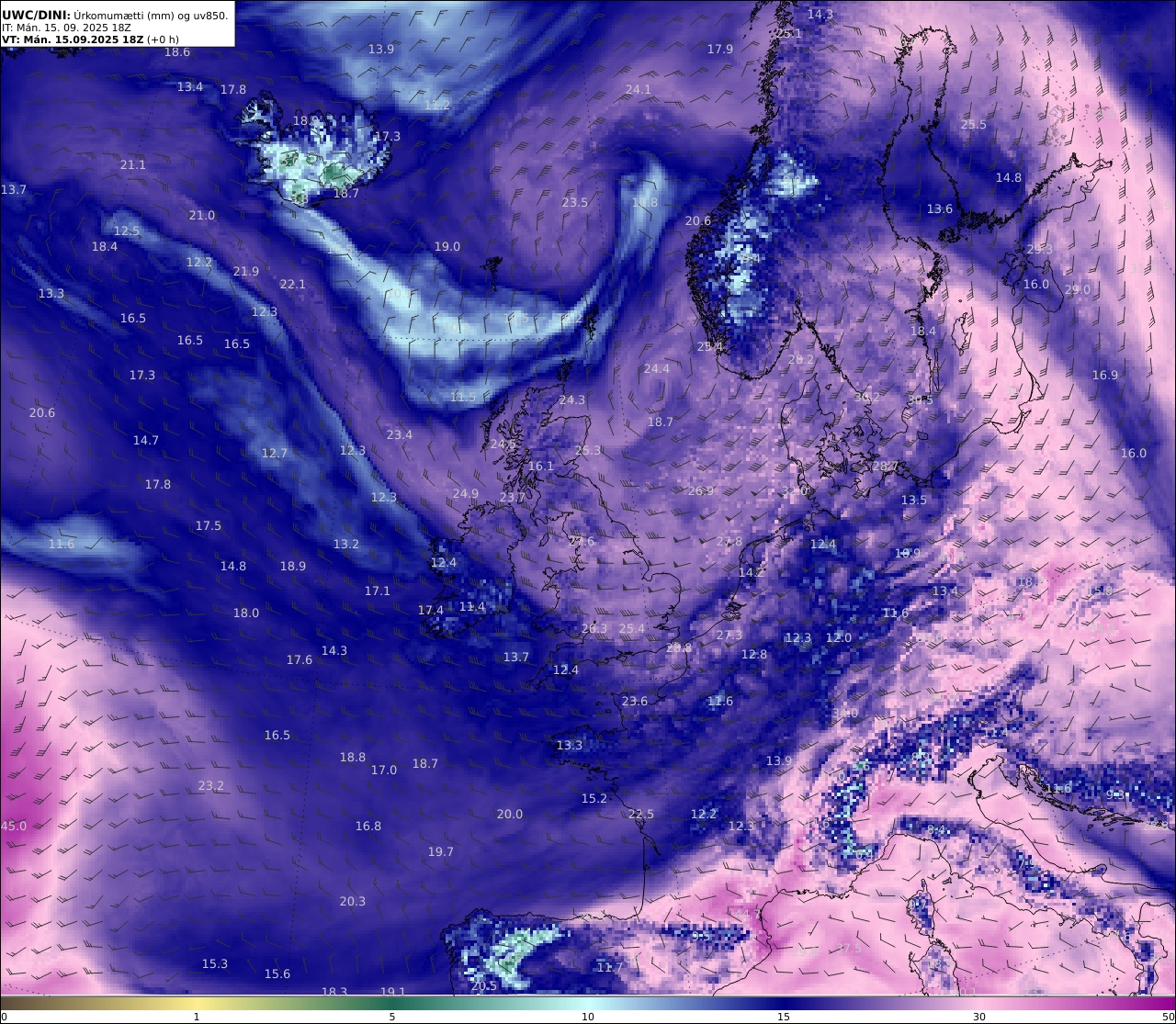Click the 23.6 value label
The image size is (1176, 1024).
click(634, 702)
